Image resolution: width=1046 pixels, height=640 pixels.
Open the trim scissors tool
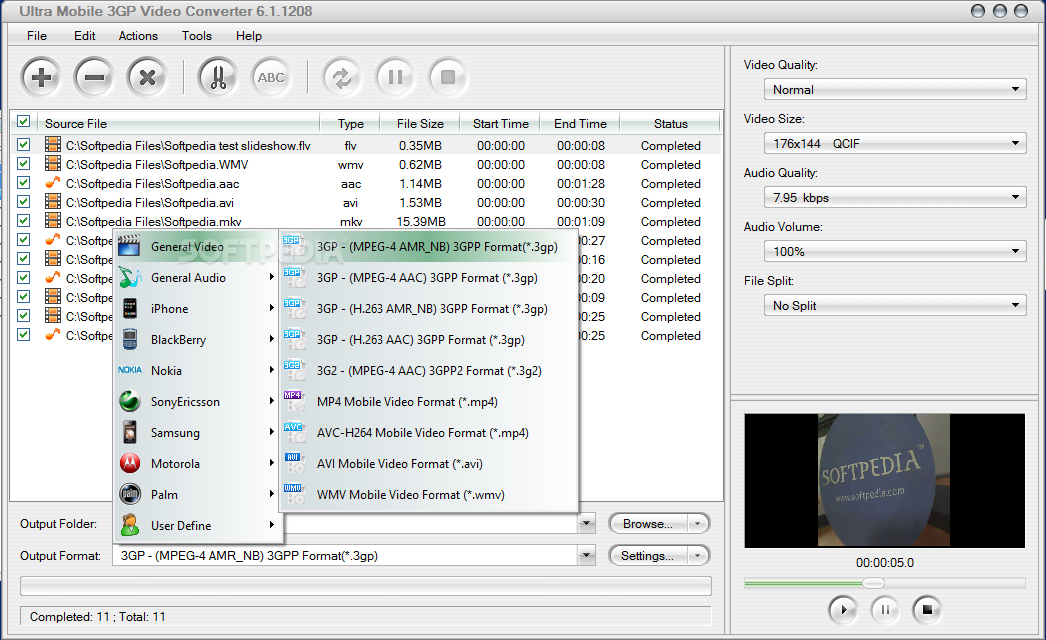pos(217,77)
